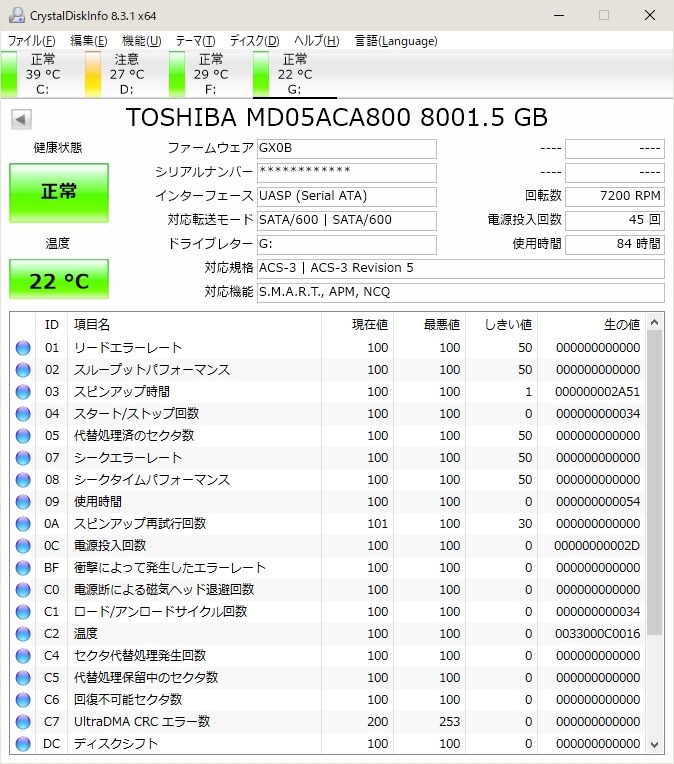Click the green 正常 health status button
This screenshot has width=674, height=764.
point(59,192)
